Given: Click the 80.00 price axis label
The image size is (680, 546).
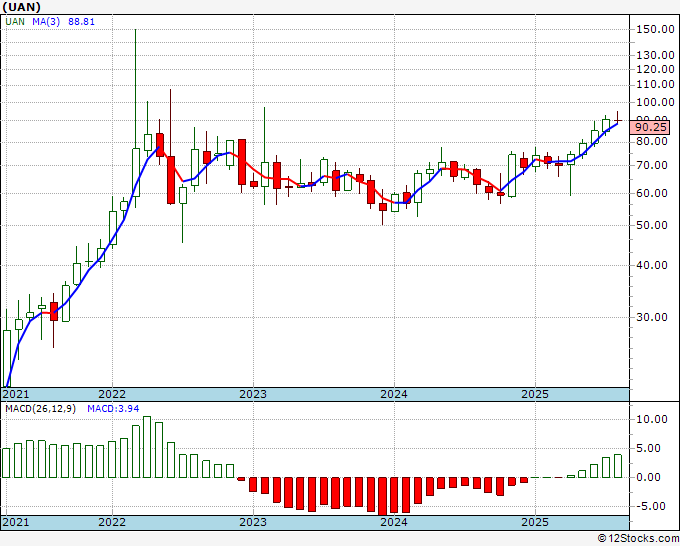Looking at the screenshot, I should click(x=652, y=141).
